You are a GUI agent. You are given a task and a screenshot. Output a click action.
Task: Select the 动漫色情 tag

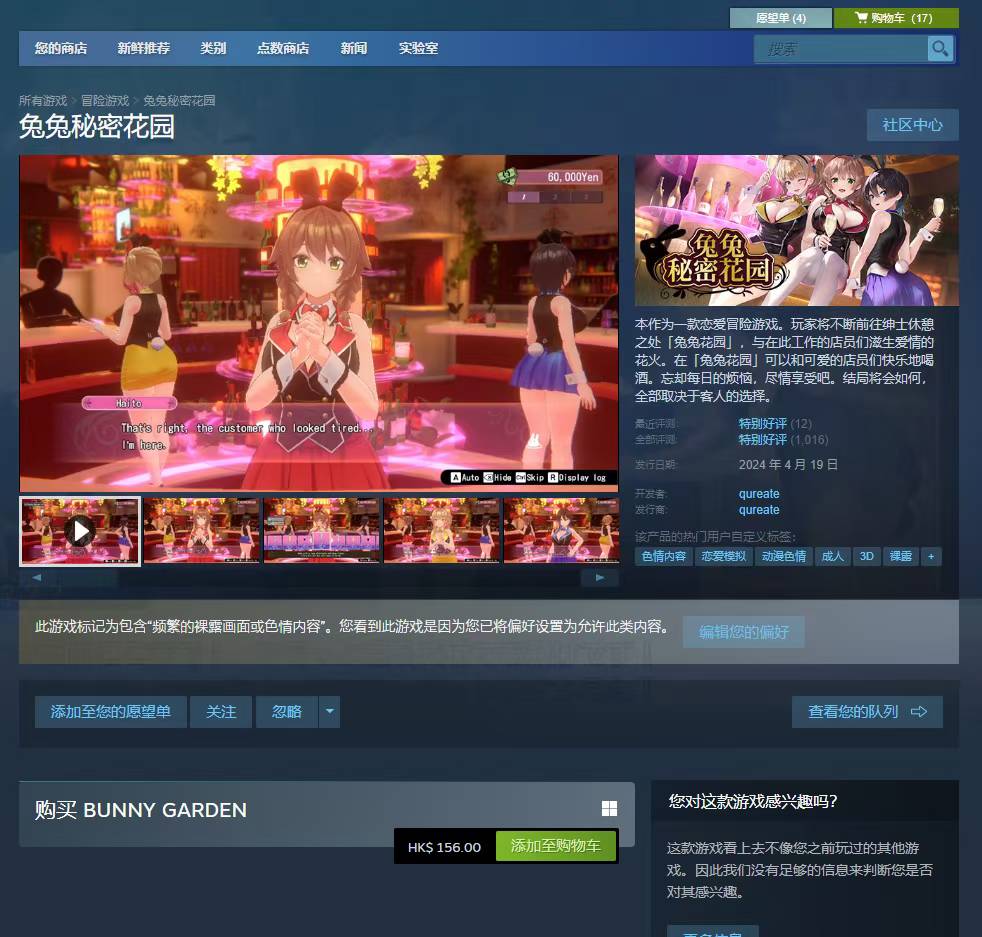(x=783, y=556)
